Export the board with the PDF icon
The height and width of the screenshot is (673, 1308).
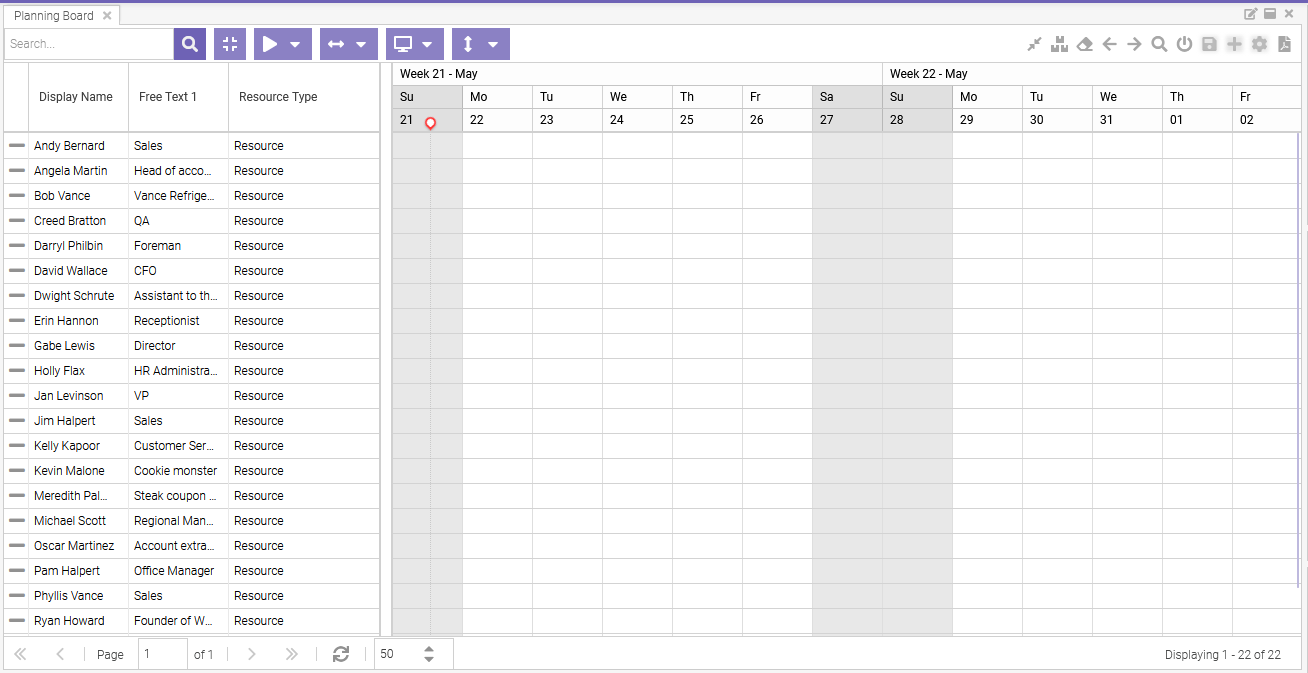(1284, 44)
